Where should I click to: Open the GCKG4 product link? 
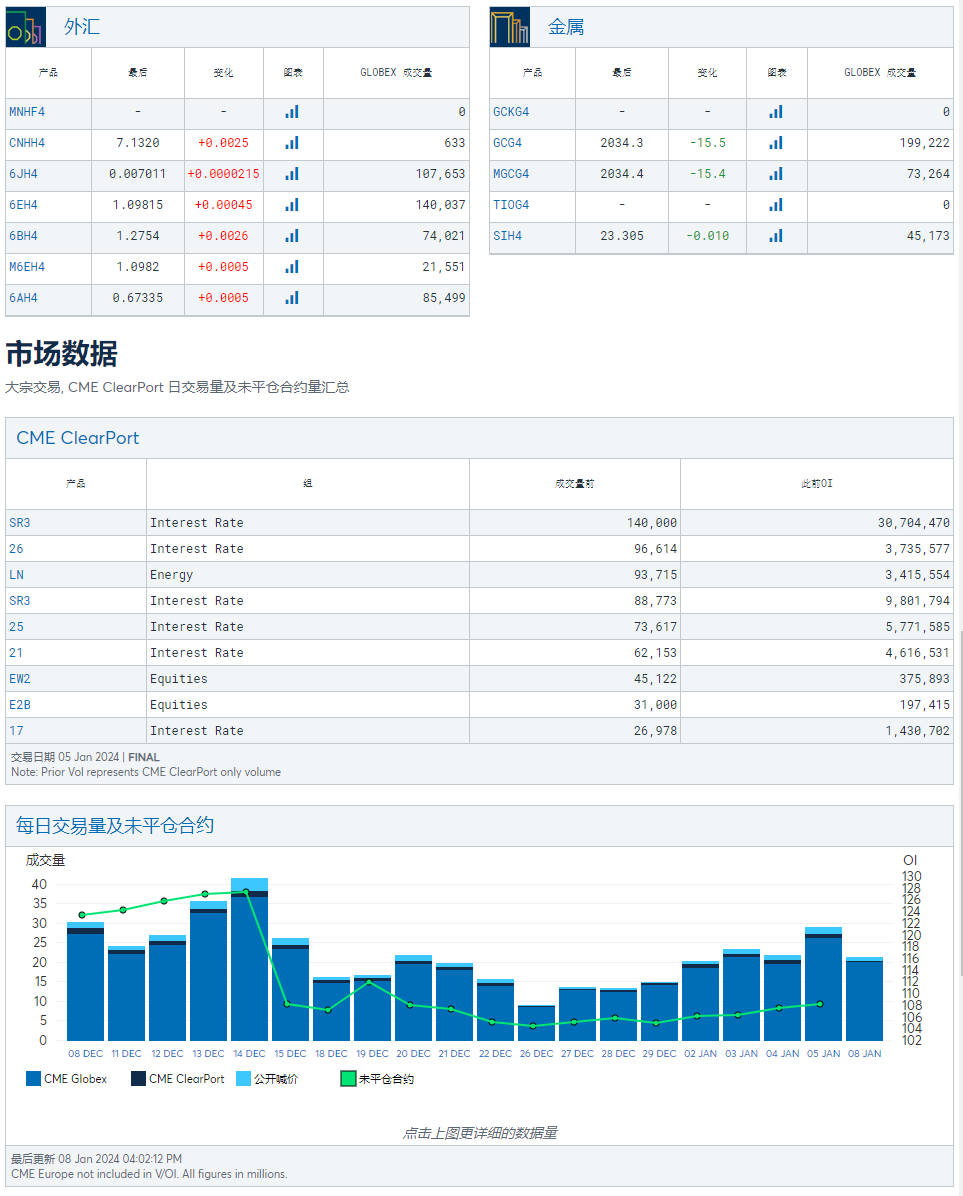tap(511, 112)
